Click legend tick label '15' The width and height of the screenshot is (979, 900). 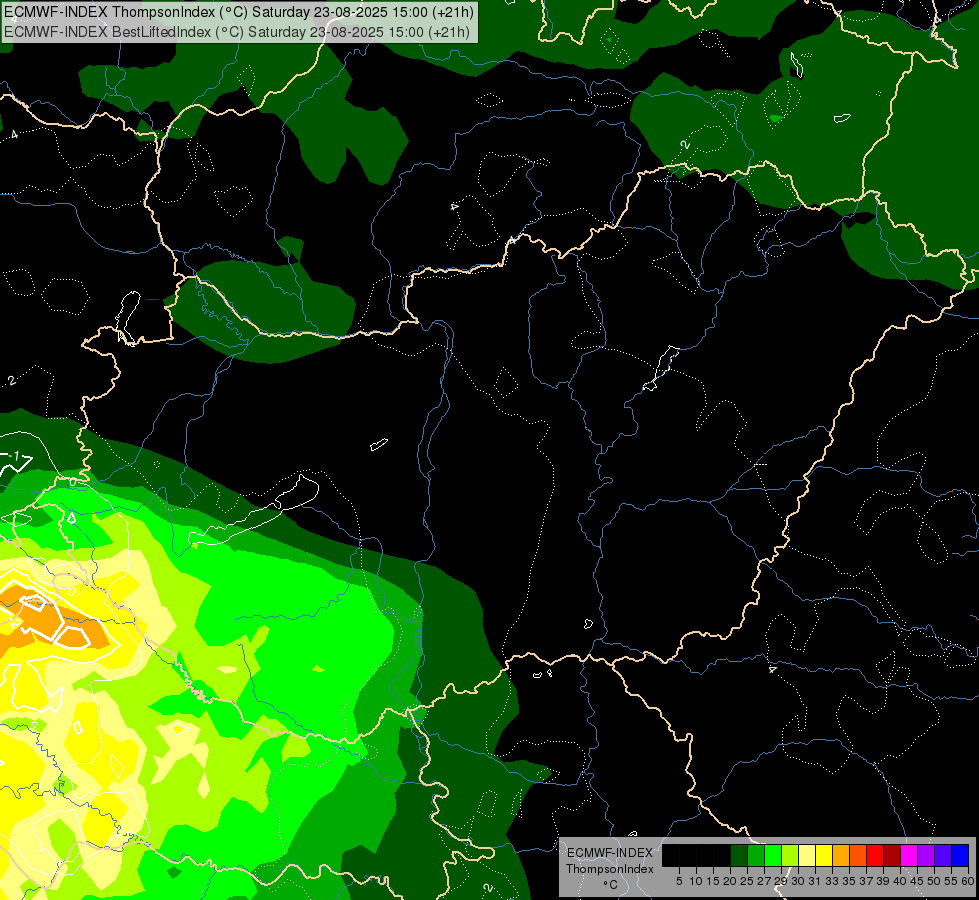click(713, 881)
